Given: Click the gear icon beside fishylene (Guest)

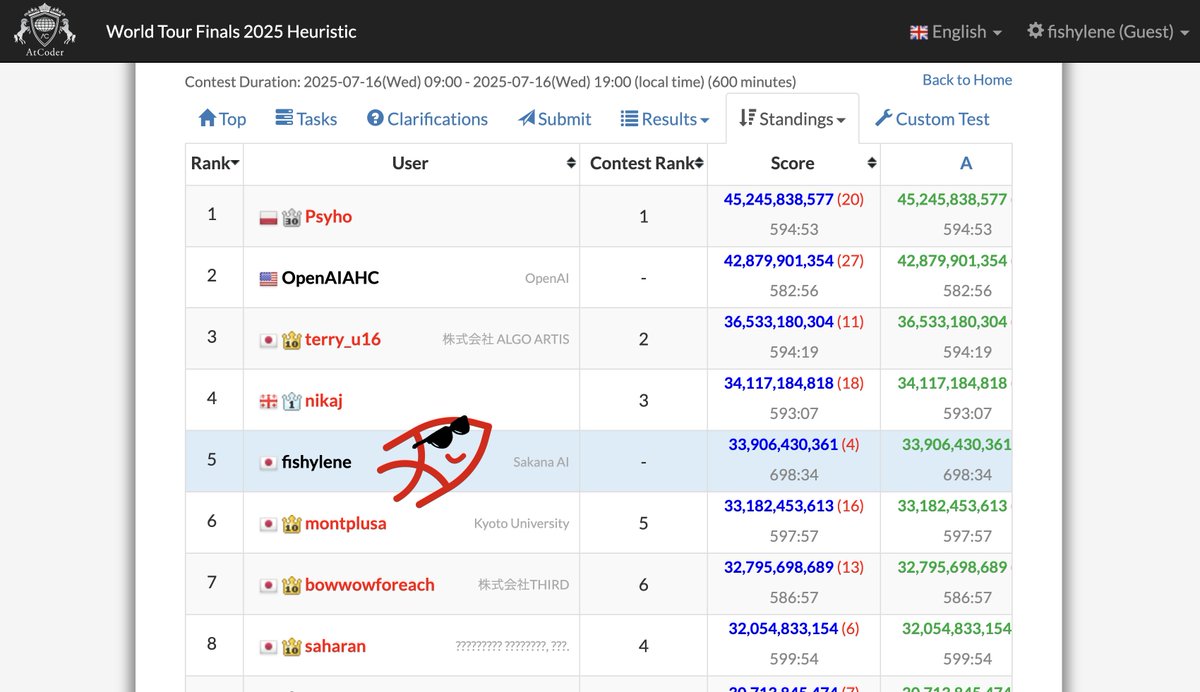Looking at the screenshot, I should click(x=1035, y=31).
